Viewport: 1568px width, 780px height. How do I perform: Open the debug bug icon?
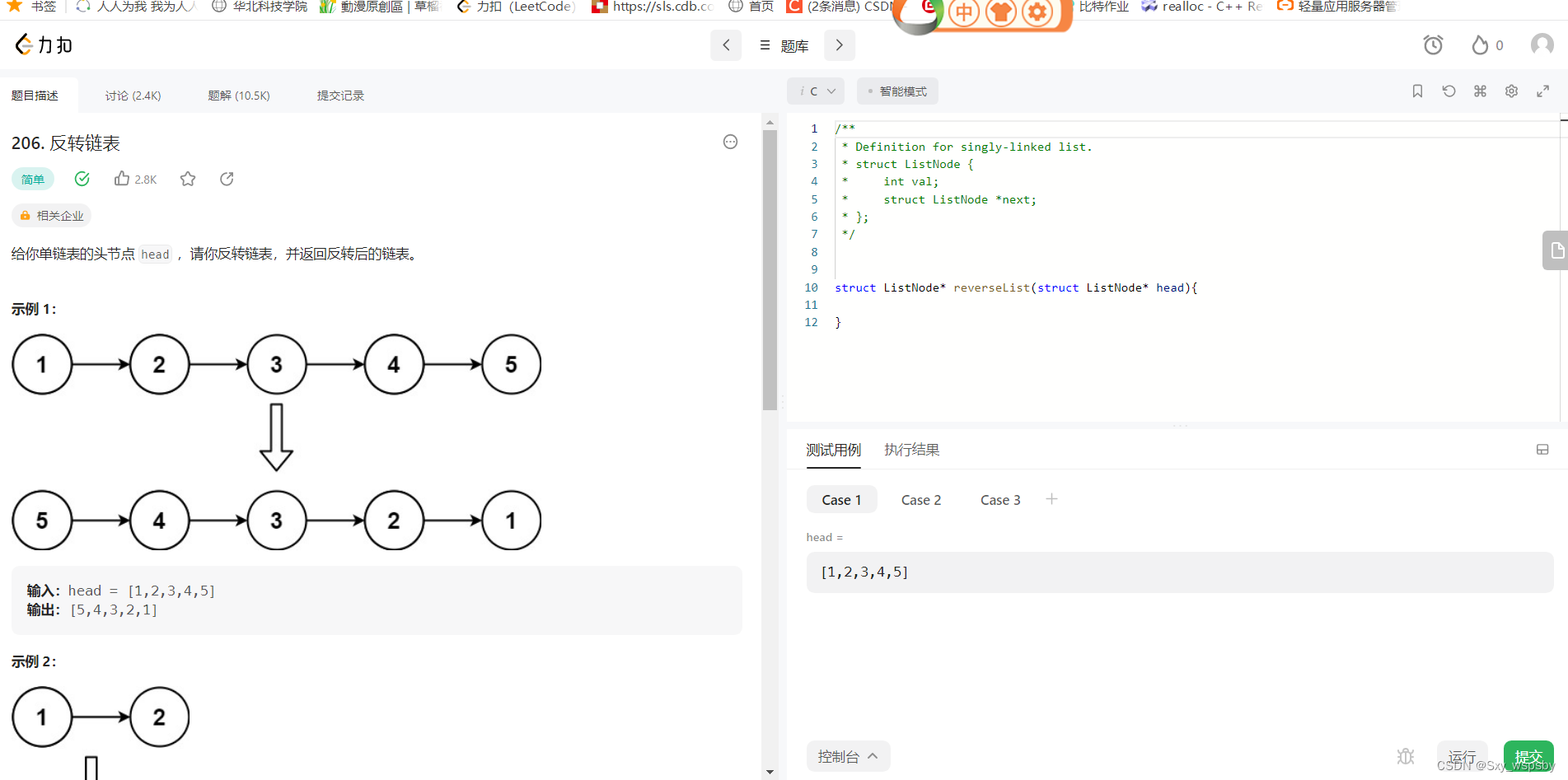point(1406,756)
